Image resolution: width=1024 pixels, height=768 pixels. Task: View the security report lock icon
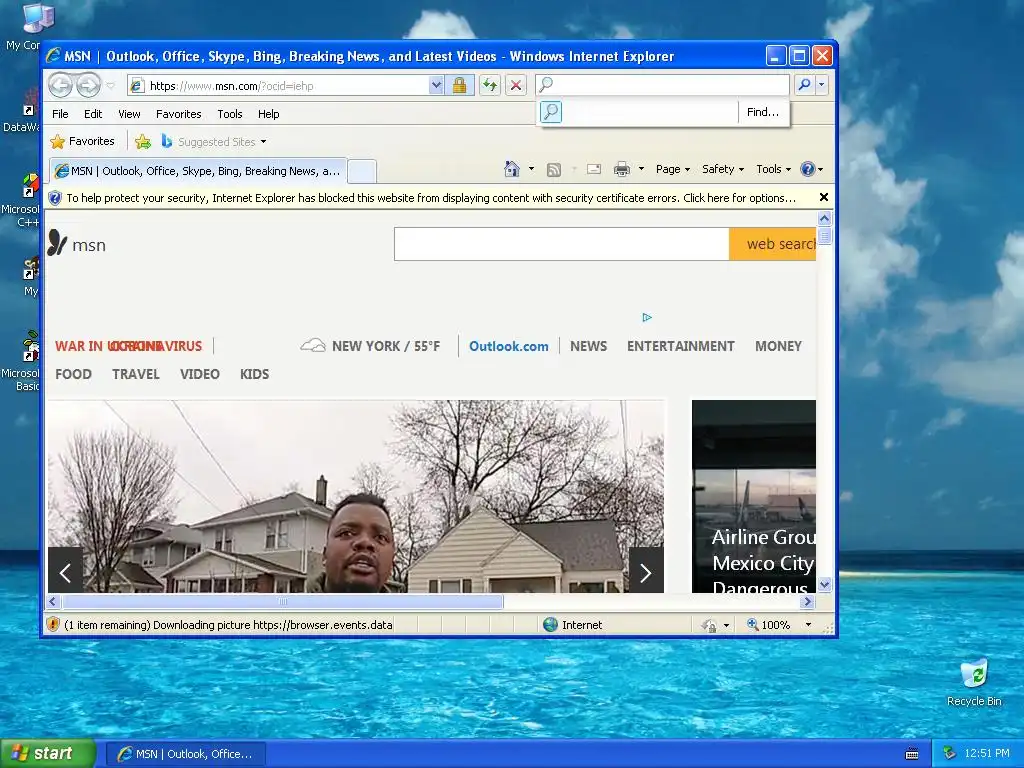(x=459, y=85)
